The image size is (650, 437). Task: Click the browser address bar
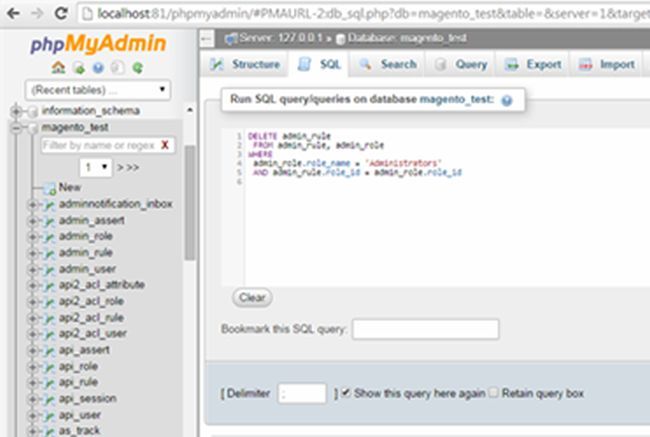364,14
